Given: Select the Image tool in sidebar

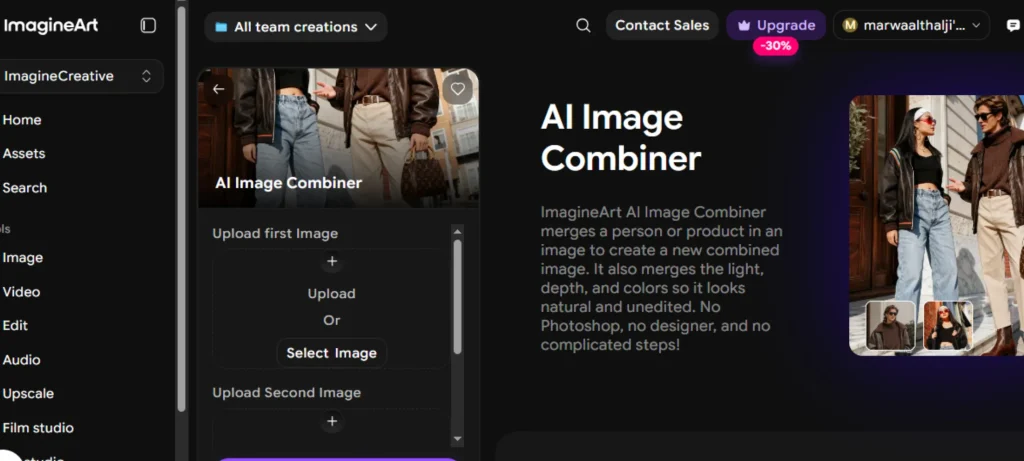Looking at the screenshot, I should (x=23, y=257).
